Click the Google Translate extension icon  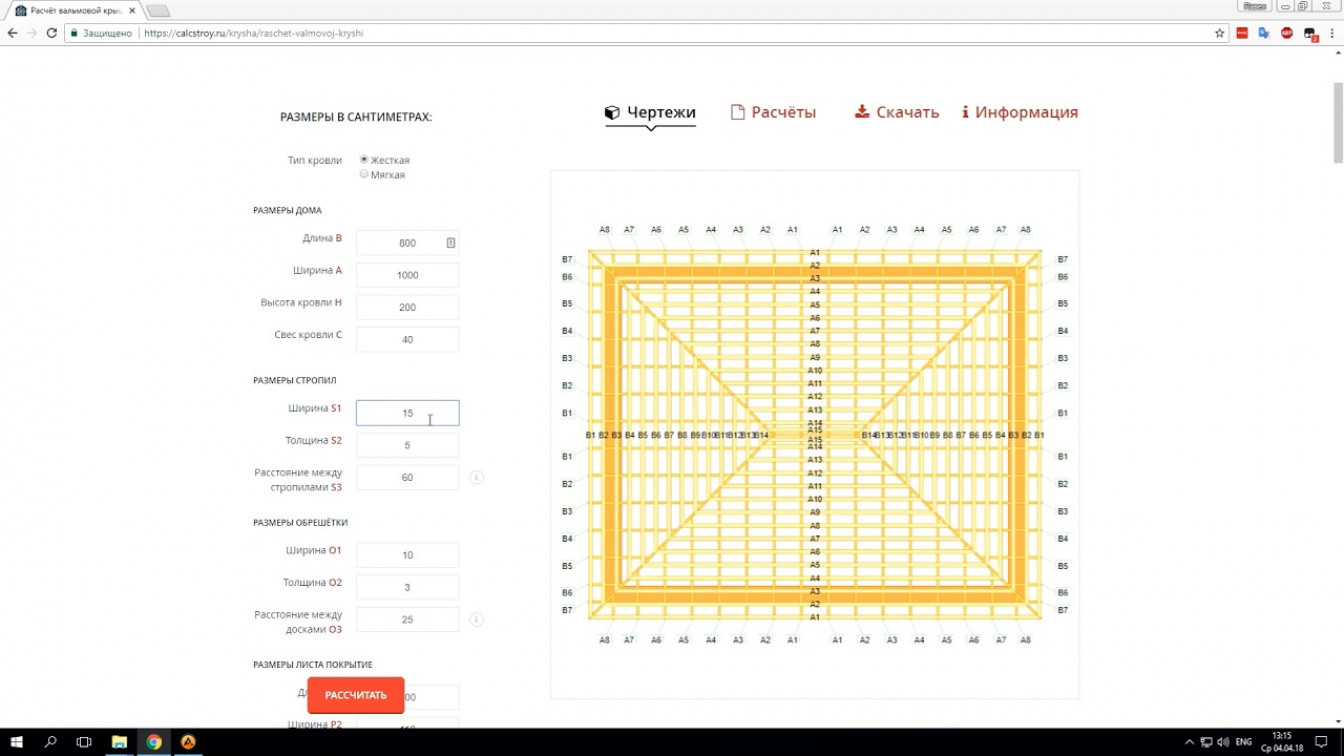pos(1264,33)
